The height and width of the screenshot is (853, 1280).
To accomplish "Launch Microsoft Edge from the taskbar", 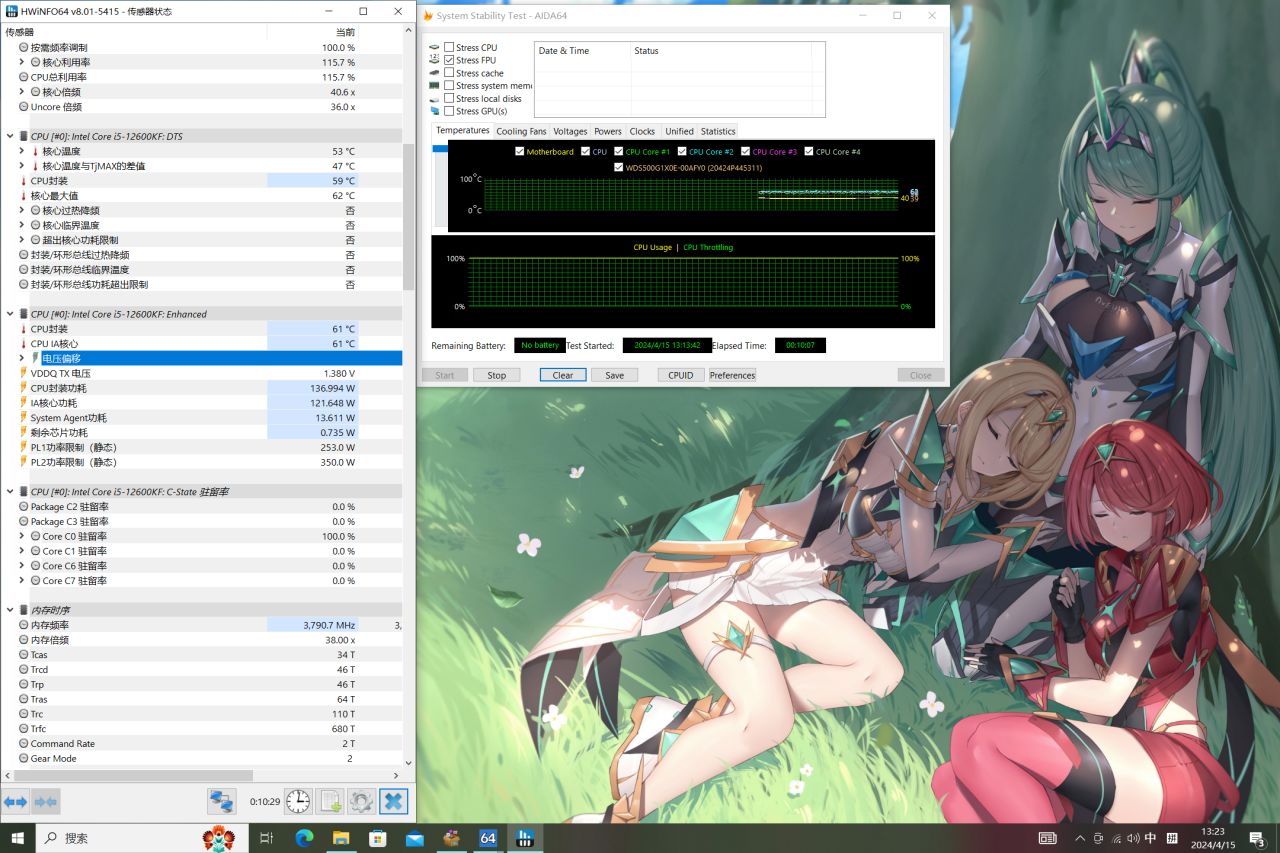I will tap(304, 838).
